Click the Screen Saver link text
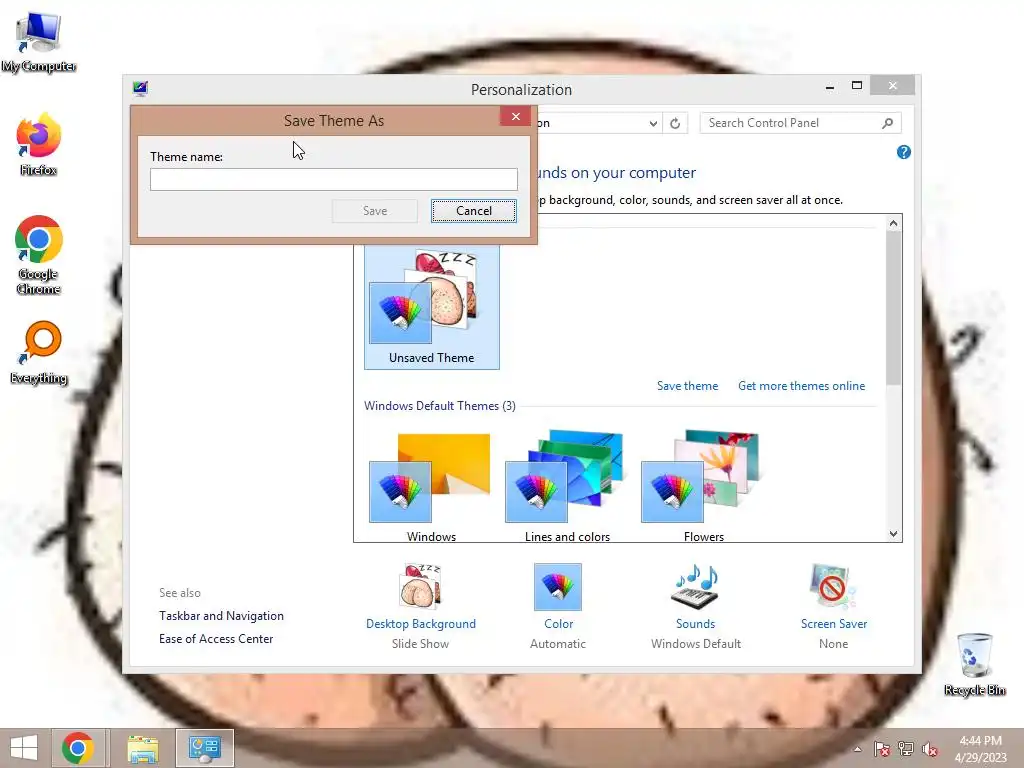Image resolution: width=1024 pixels, height=768 pixels. pyautogui.click(x=834, y=624)
